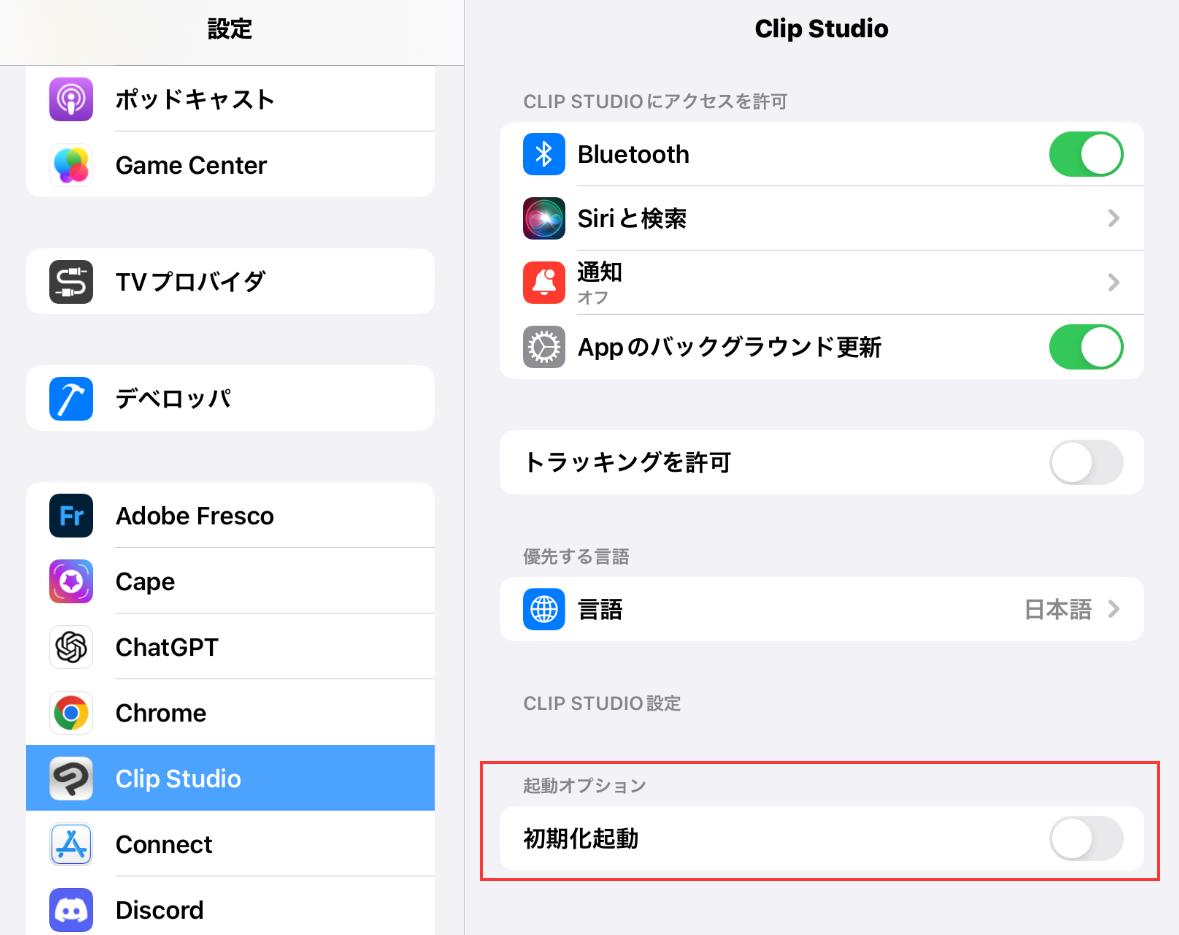Tap the Clip Studio app icon
This screenshot has height=935, width=1179.
[71, 778]
